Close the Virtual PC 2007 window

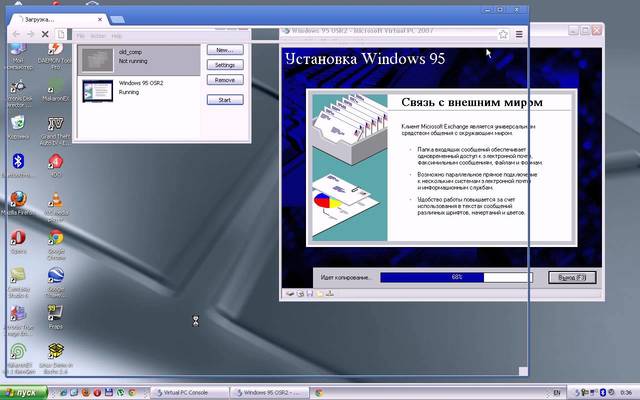(597, 30)
